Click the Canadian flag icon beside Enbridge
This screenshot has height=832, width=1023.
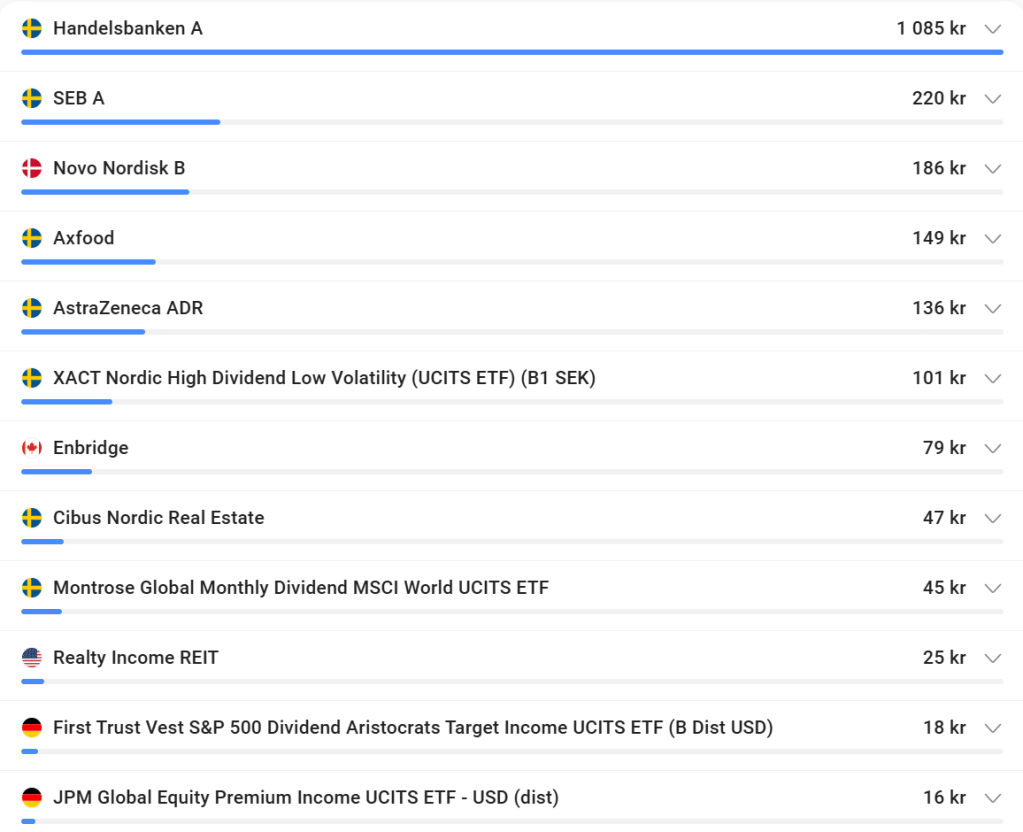[32, 448]
